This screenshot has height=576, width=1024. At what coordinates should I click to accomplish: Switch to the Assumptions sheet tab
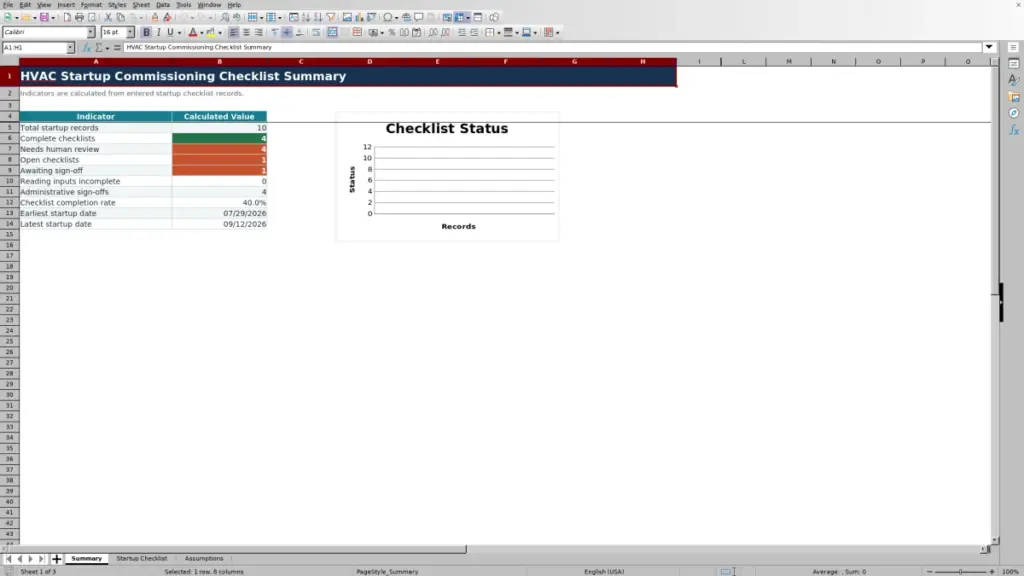[204, 558]
